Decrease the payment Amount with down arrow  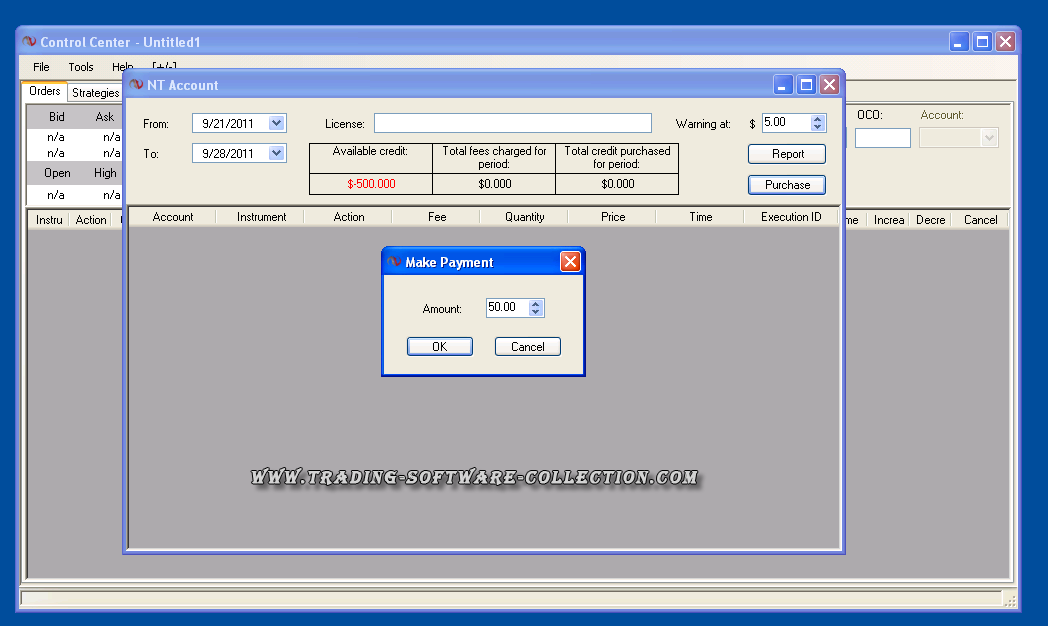[x=536, y=312]
